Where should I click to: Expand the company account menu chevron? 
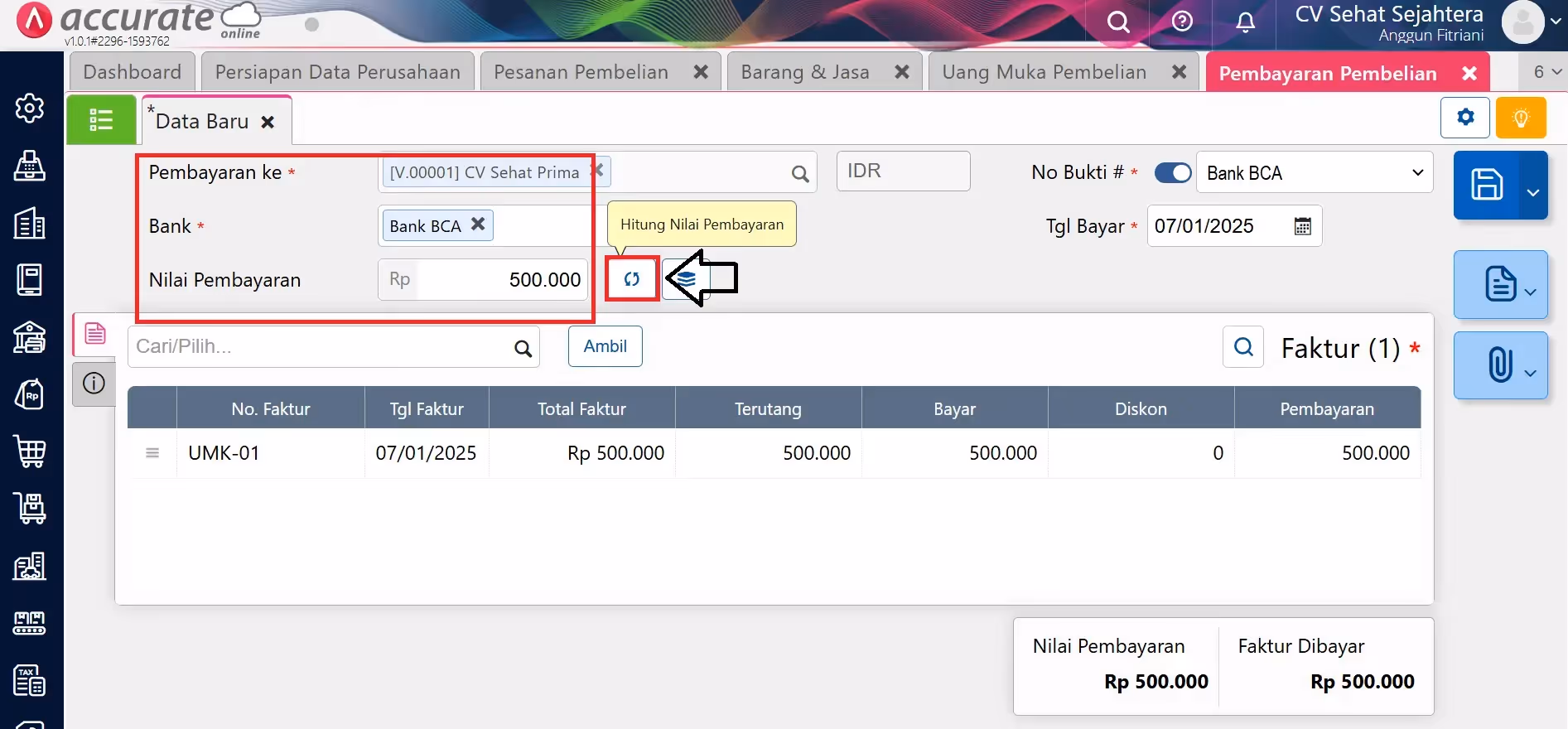(1556, 22)
